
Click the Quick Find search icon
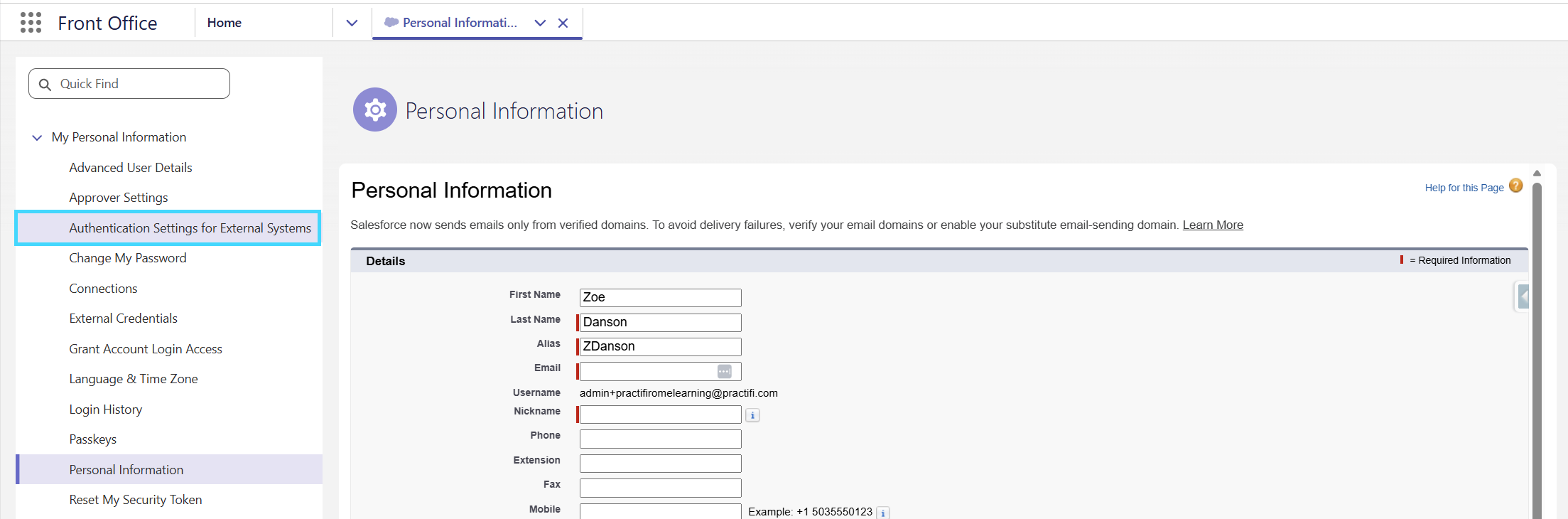coord(45,85)
